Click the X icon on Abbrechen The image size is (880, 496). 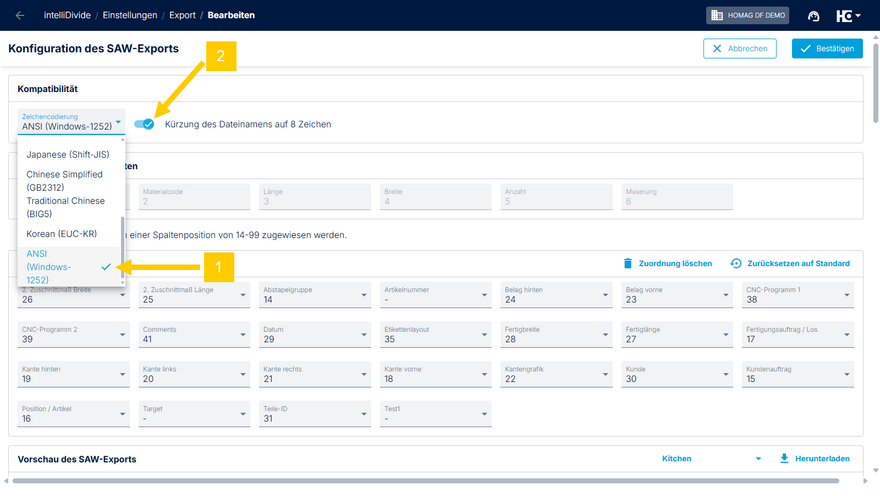click(718, 48)
